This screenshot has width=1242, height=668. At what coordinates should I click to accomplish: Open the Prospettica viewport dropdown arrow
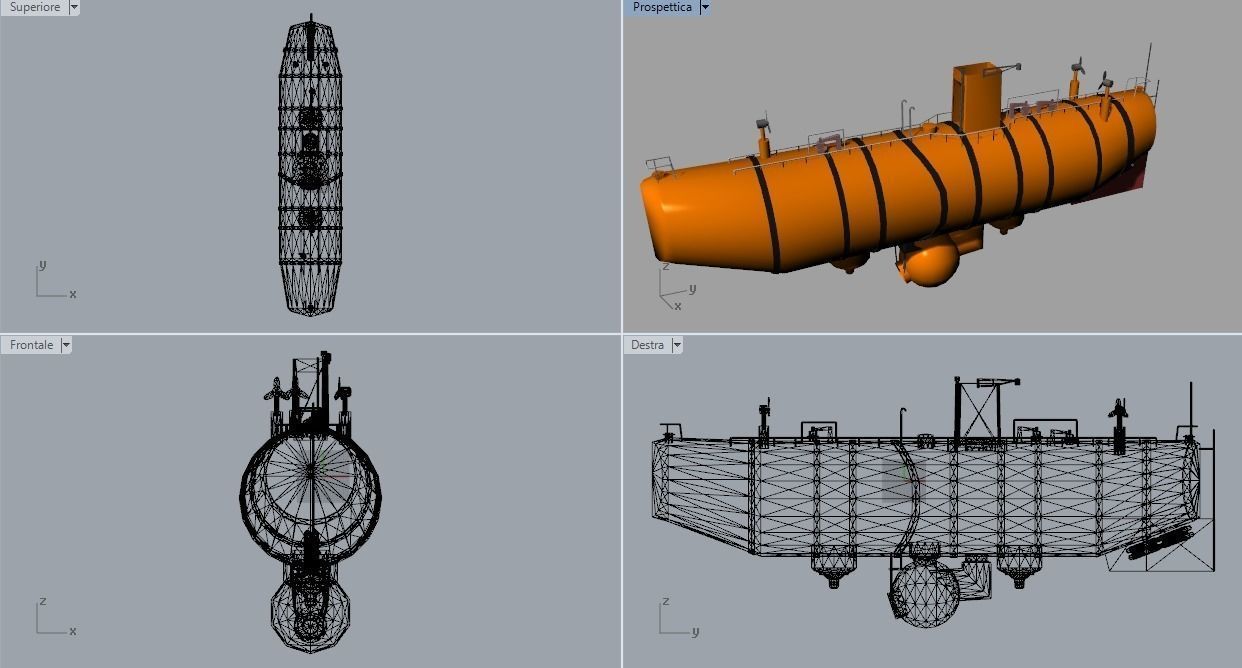[x=704, y=7]
